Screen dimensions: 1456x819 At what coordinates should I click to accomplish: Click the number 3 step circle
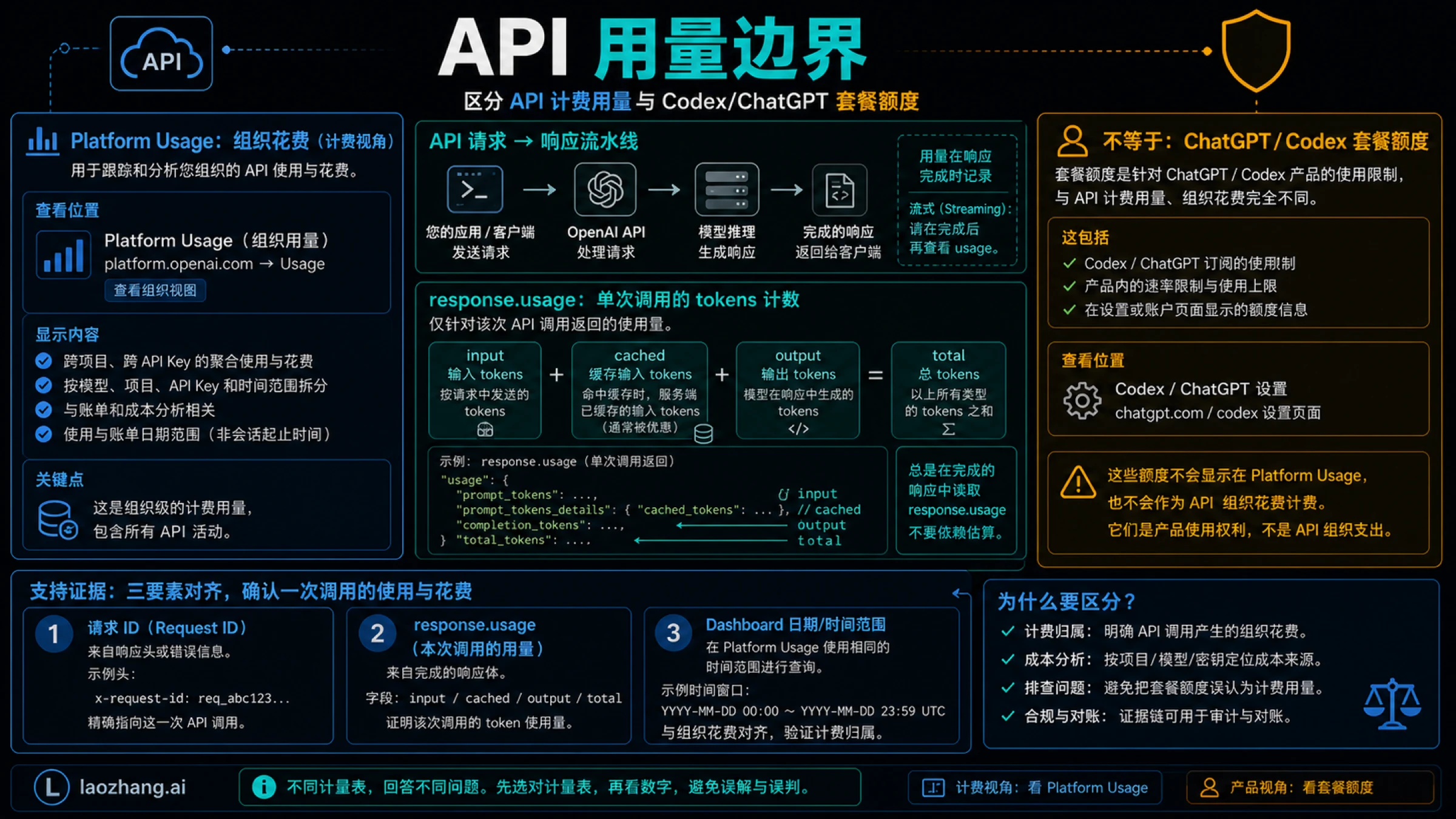coord(673,633)
